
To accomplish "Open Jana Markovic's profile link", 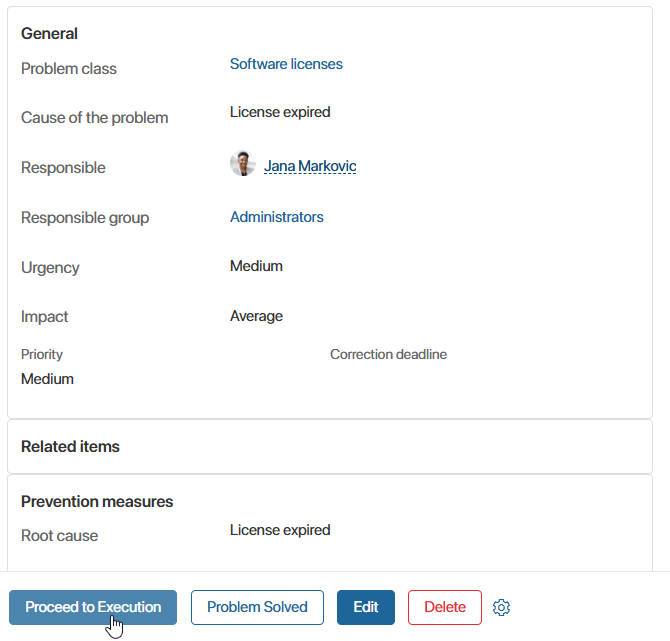I will [310, 166].
